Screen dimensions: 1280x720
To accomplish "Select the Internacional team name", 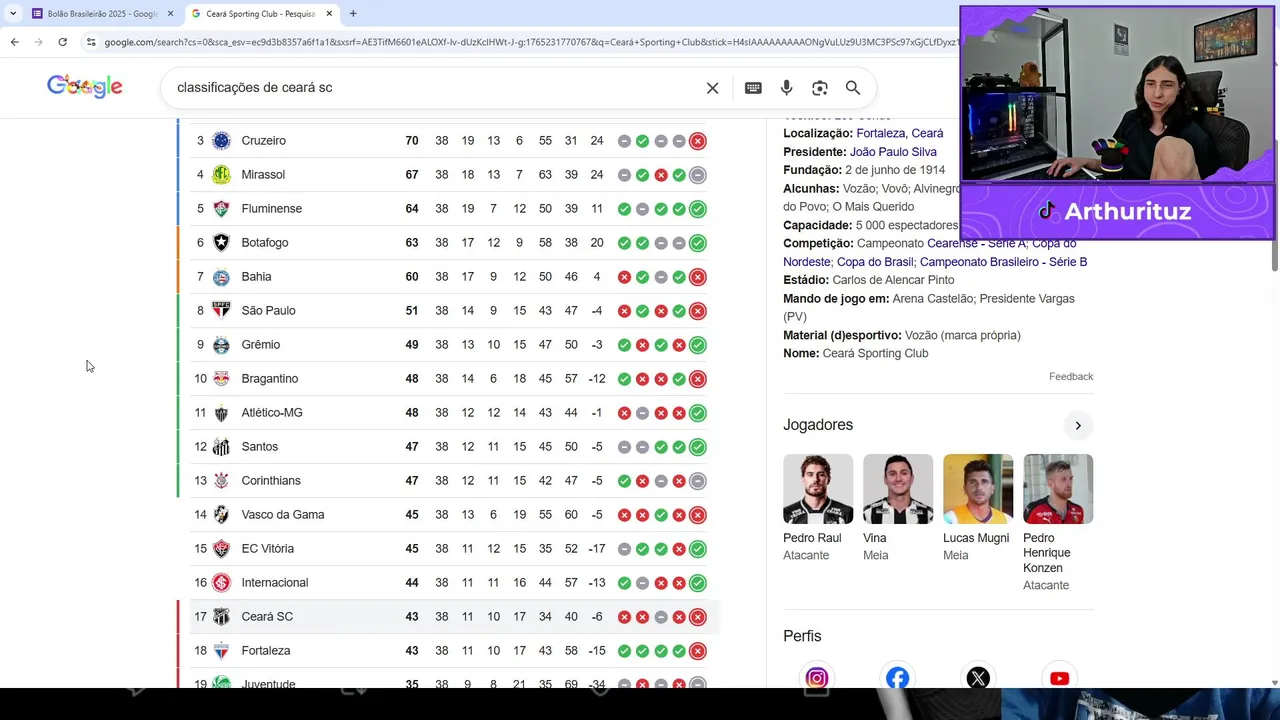I will point(275,583).
